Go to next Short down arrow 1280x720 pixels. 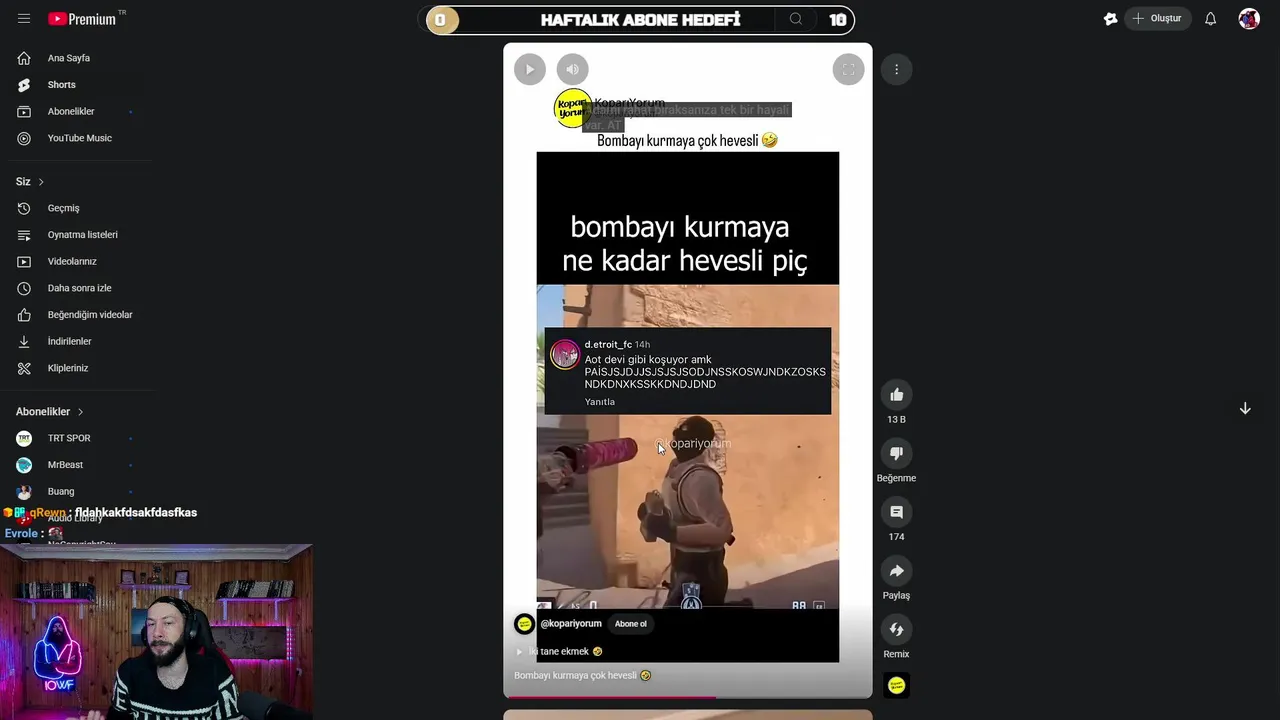click(1245, 408)
